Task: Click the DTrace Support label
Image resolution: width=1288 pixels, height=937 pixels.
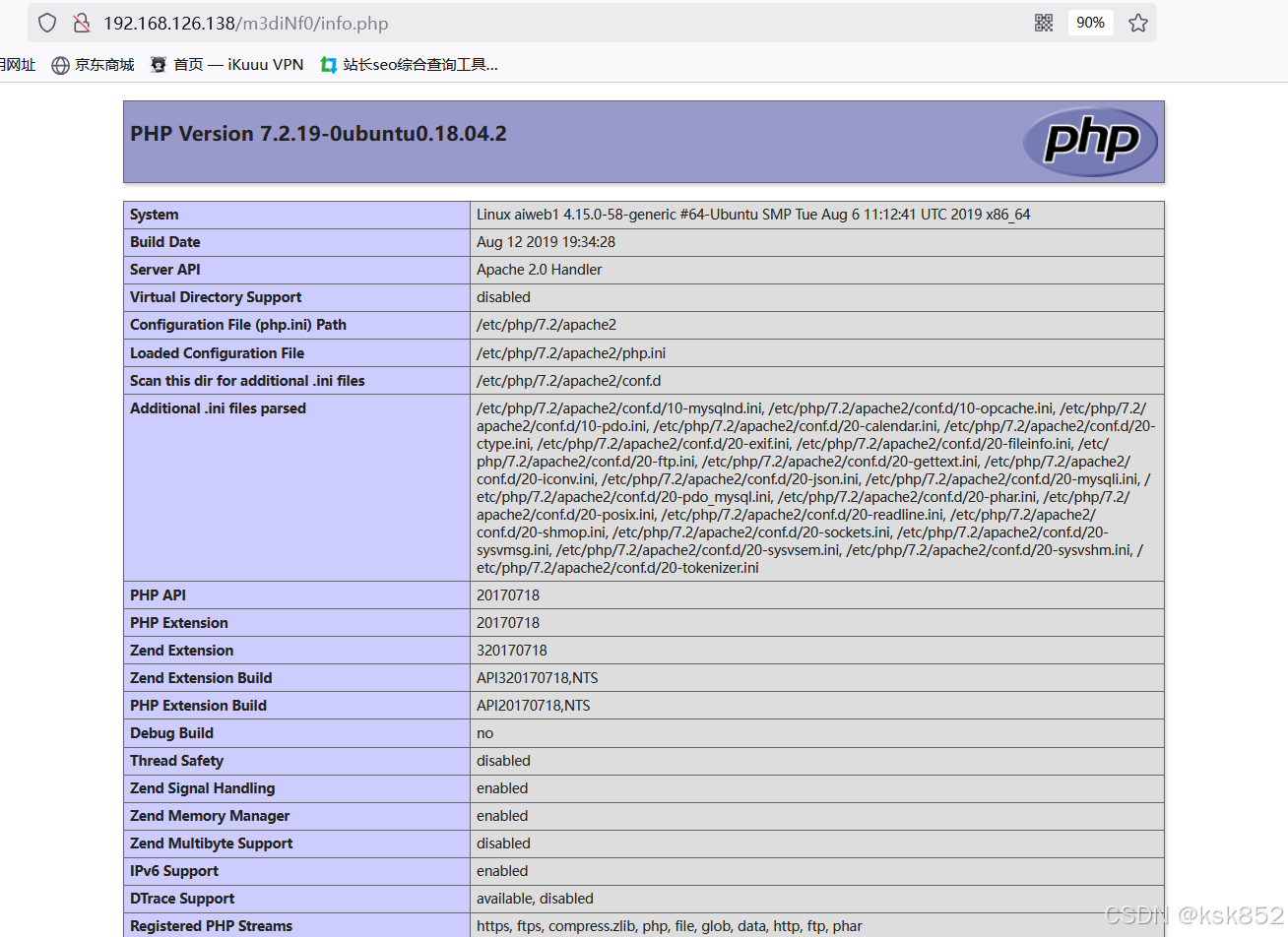Action: click(182, 899)
